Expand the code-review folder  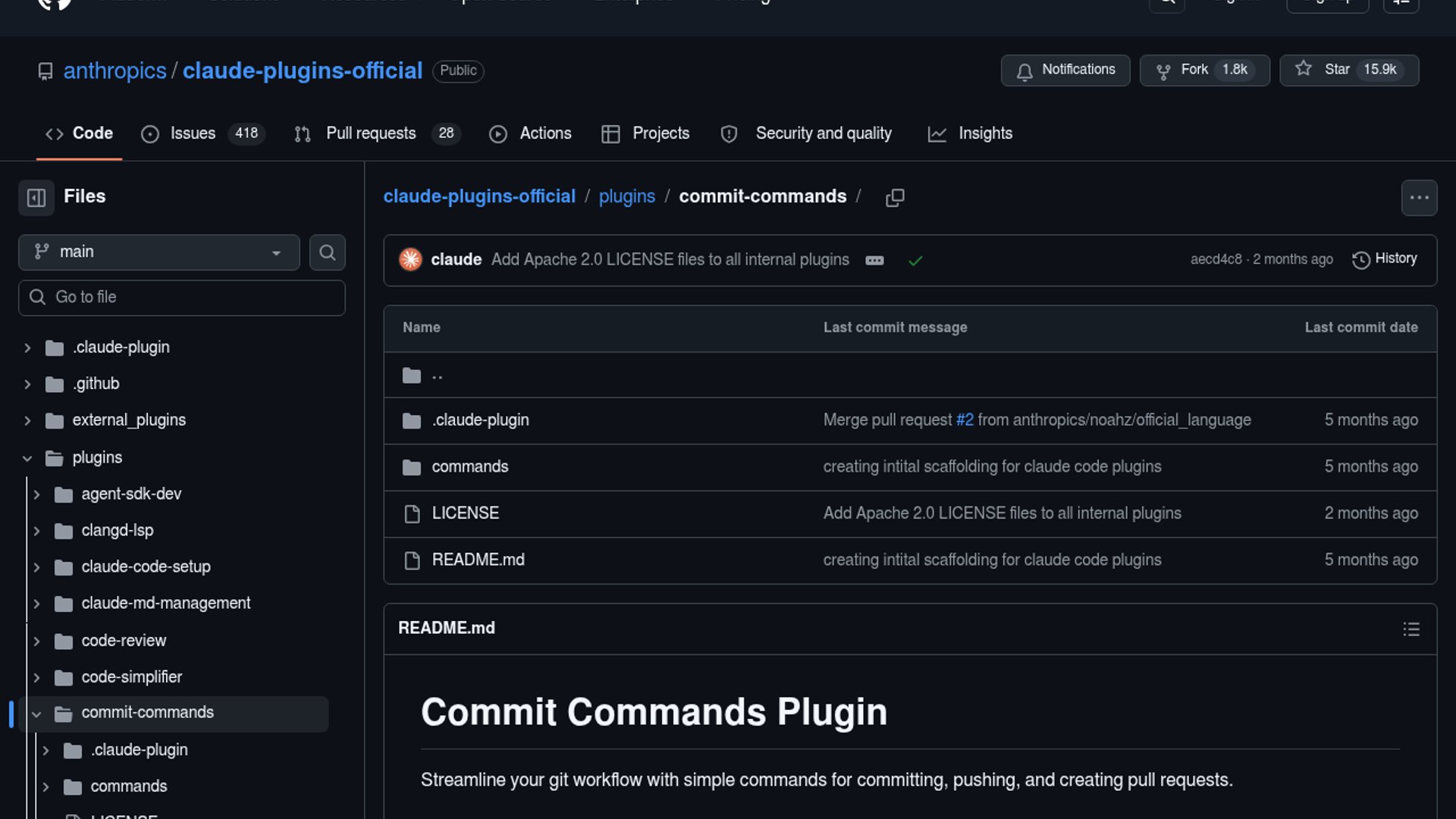(36, 641)
